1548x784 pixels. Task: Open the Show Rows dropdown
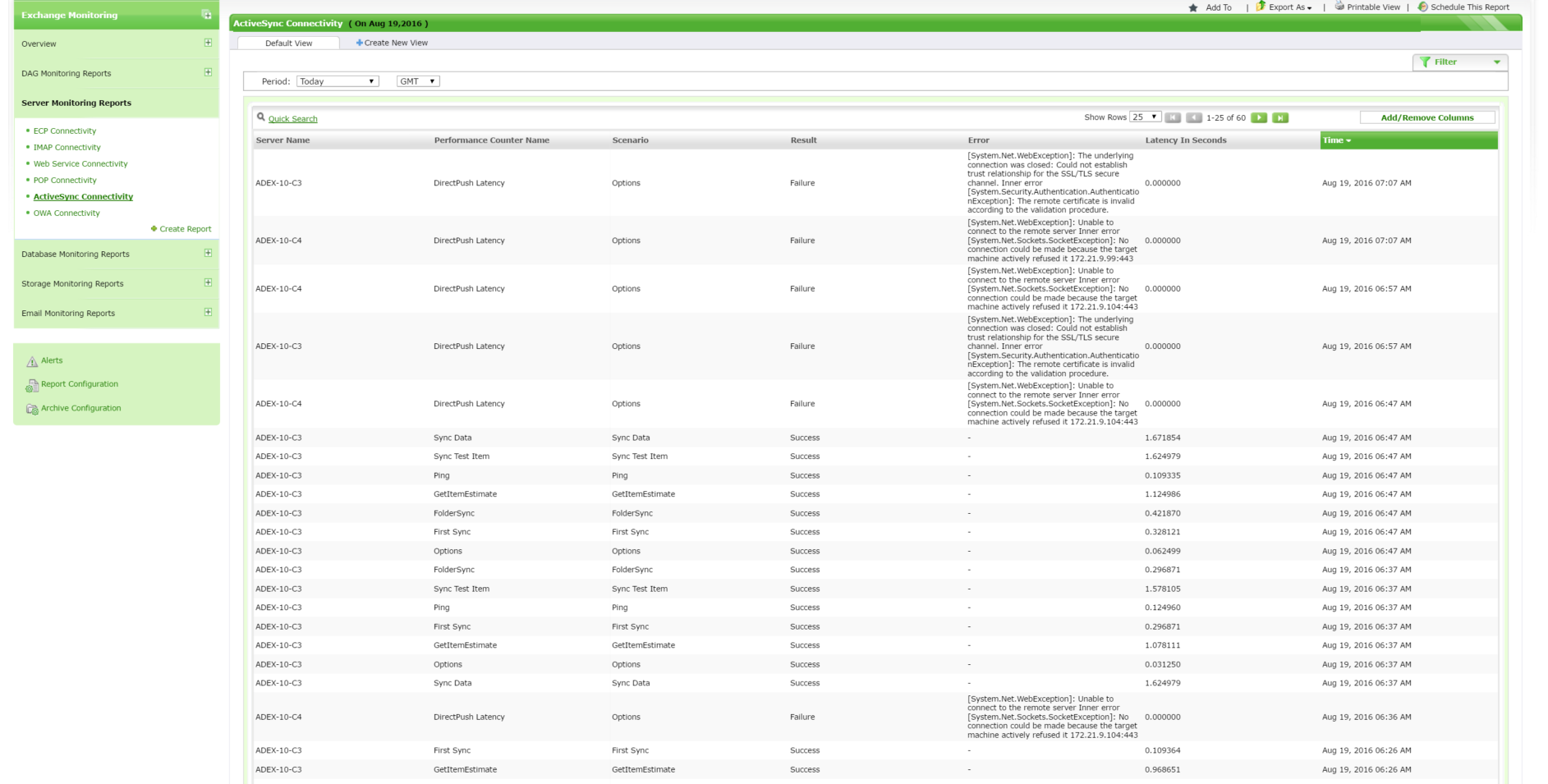point(1144,117)
